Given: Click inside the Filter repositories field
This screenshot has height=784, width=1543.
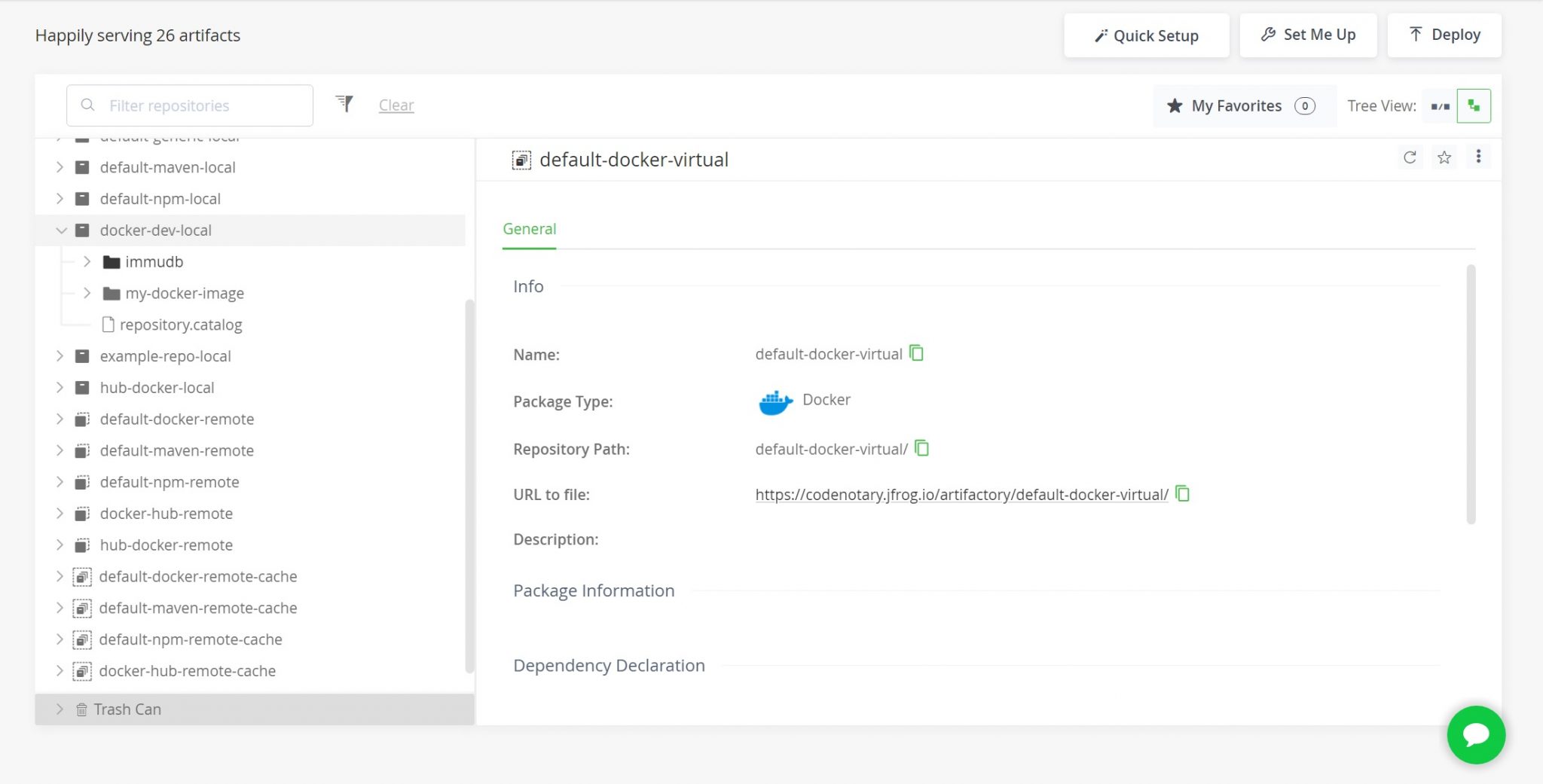Looking at the screenshot, I should (x=188, y=105).
